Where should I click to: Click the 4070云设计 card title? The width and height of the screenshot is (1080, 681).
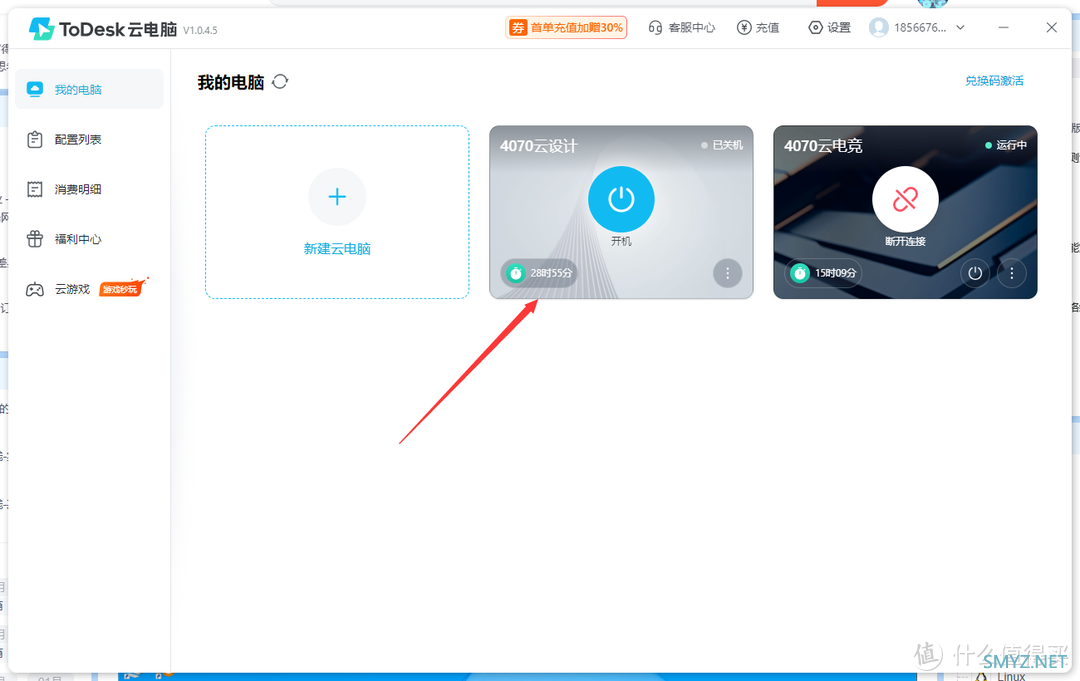539,146
